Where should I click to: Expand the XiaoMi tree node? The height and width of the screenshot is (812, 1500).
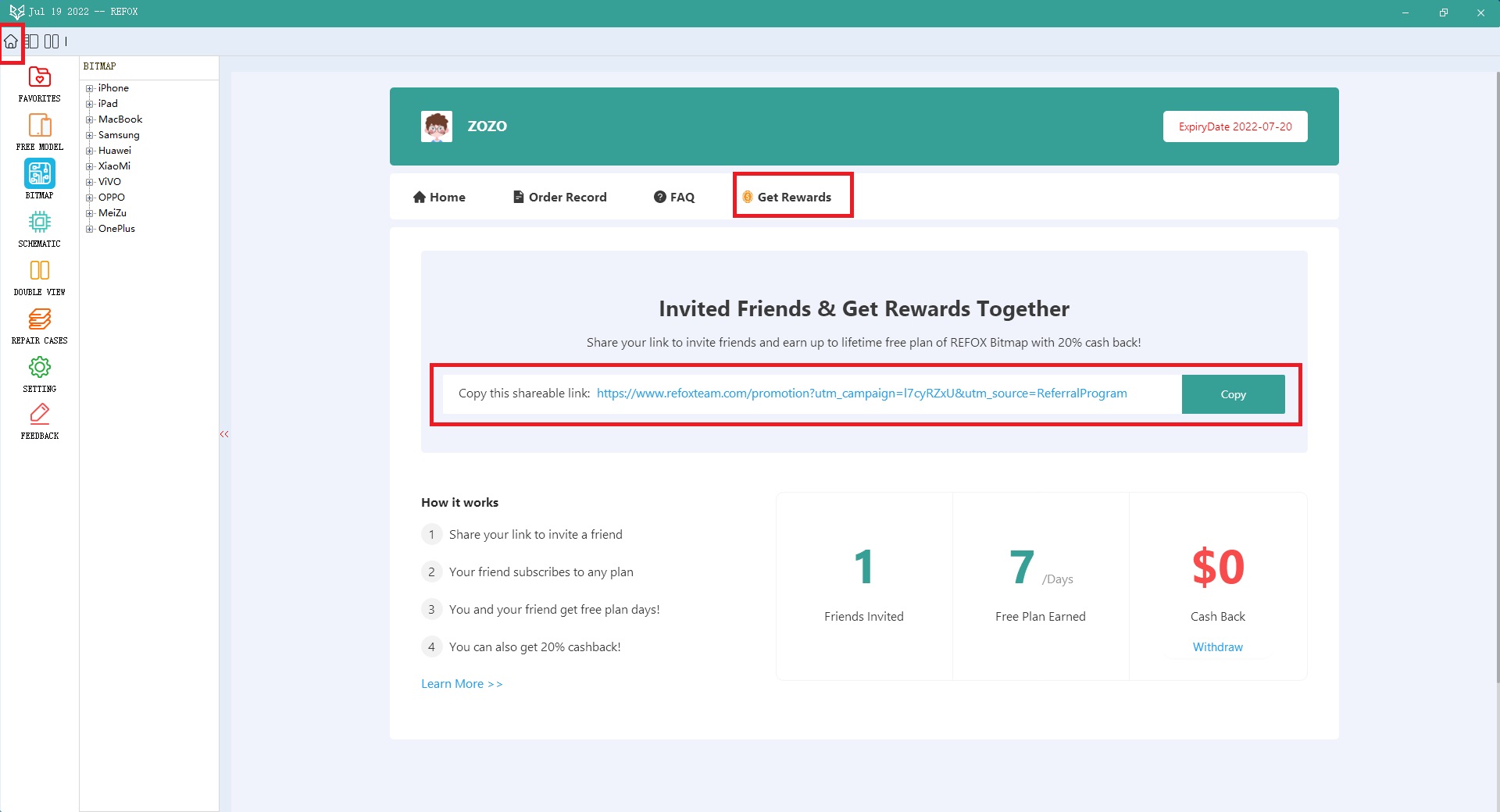[90, 166]
